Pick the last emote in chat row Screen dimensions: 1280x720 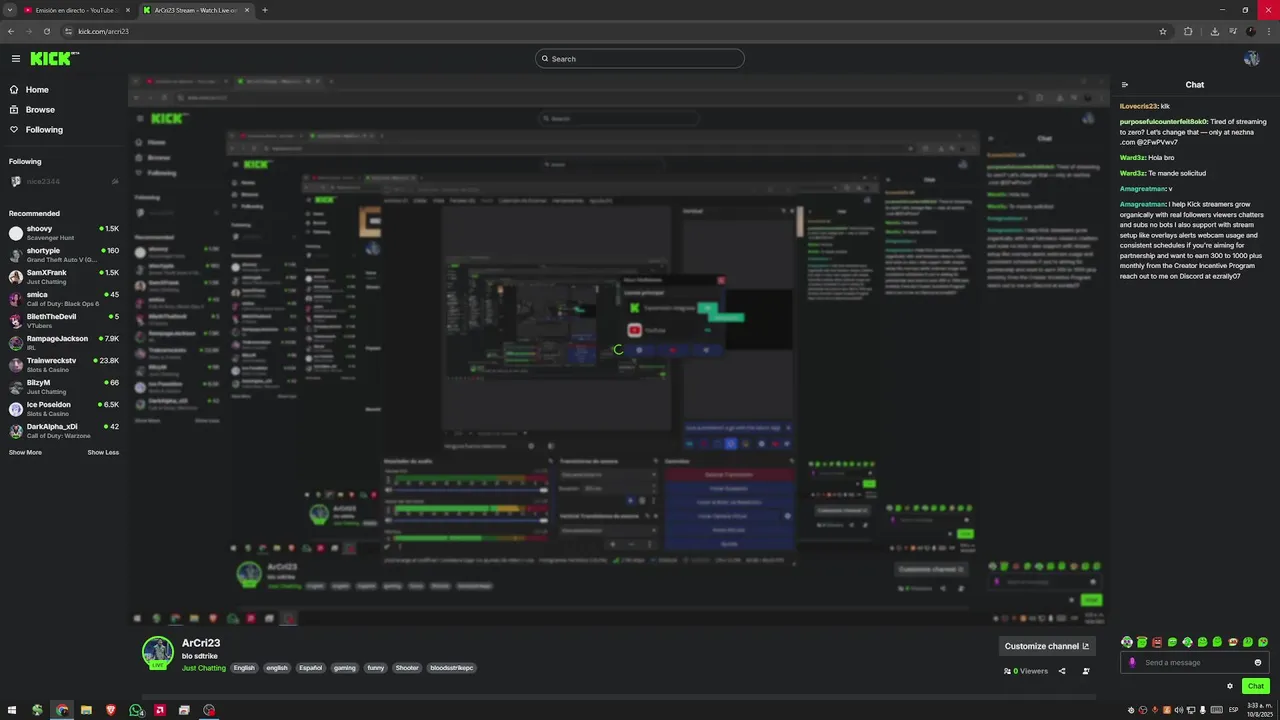[1263, 642]
